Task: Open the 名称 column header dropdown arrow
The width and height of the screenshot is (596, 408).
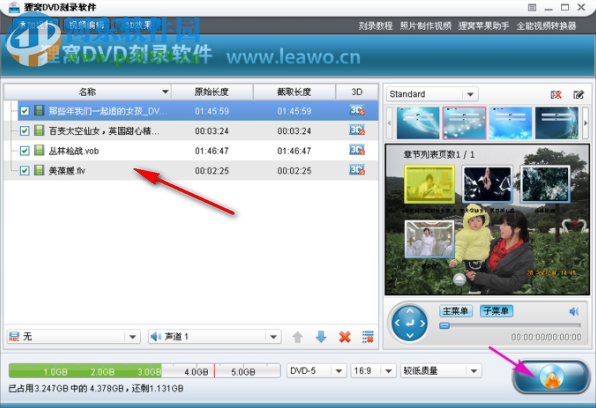Action: [x=165, y=92]
